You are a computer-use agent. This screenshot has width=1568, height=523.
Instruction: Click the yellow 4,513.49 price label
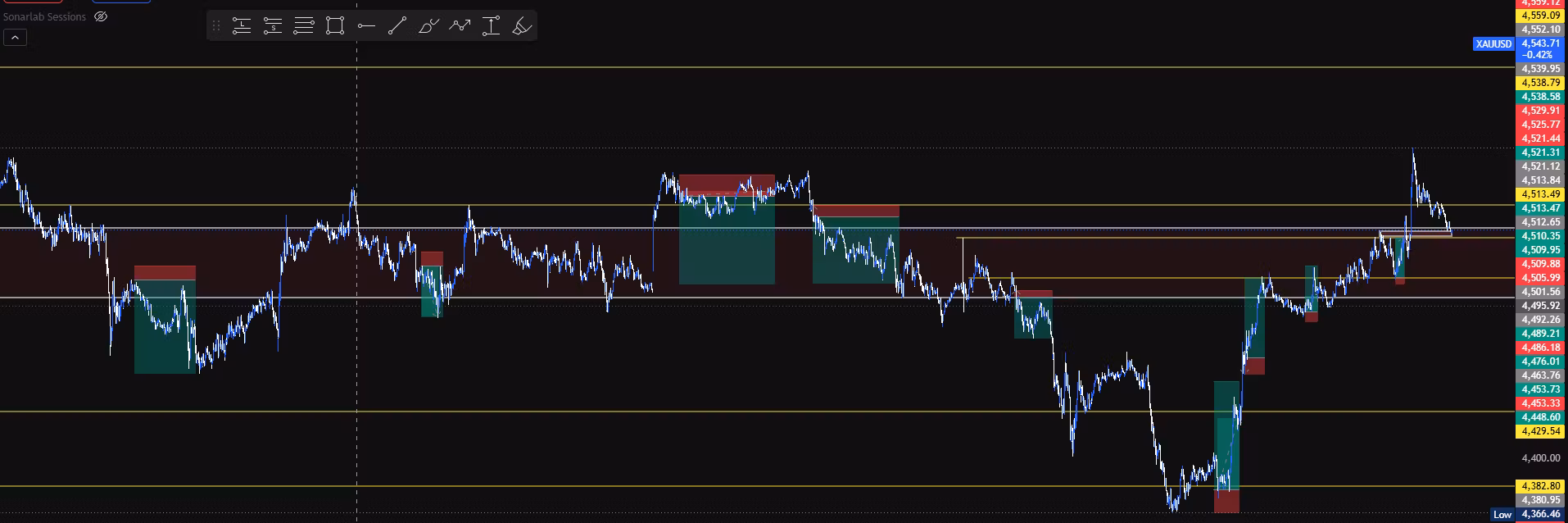[x=1541, y=194]
